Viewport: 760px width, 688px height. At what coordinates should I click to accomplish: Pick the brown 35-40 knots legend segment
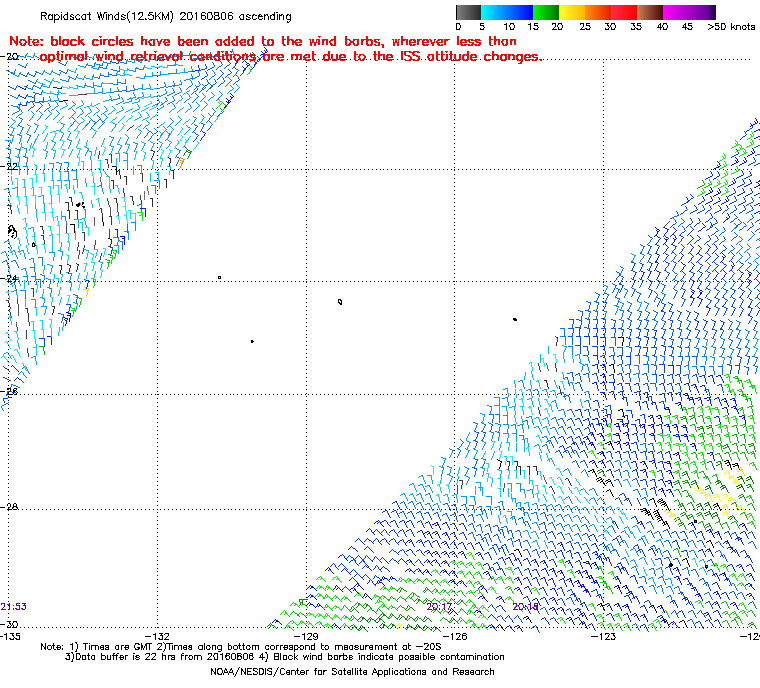point(650,13)
